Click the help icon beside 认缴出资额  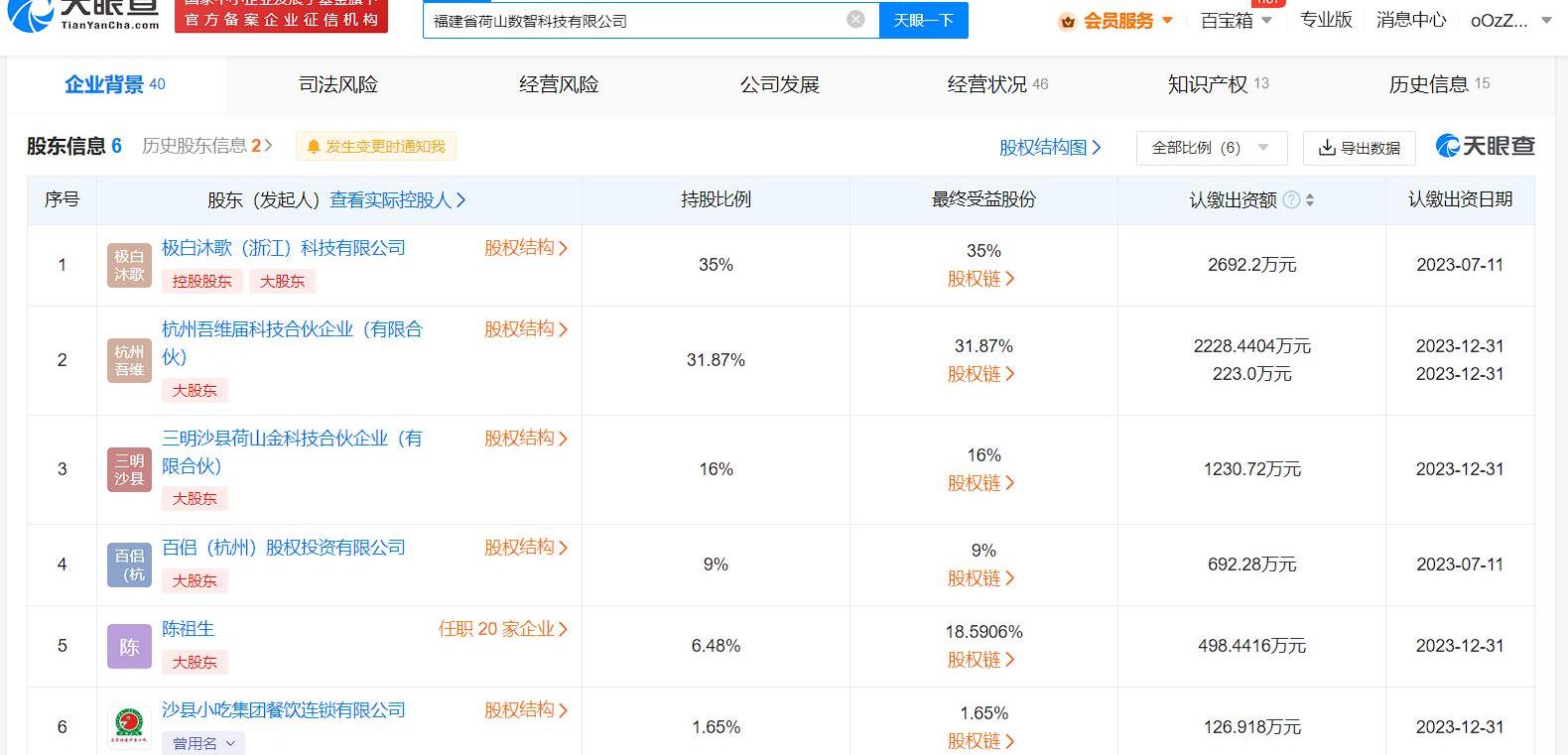[x=1291, y=200]
